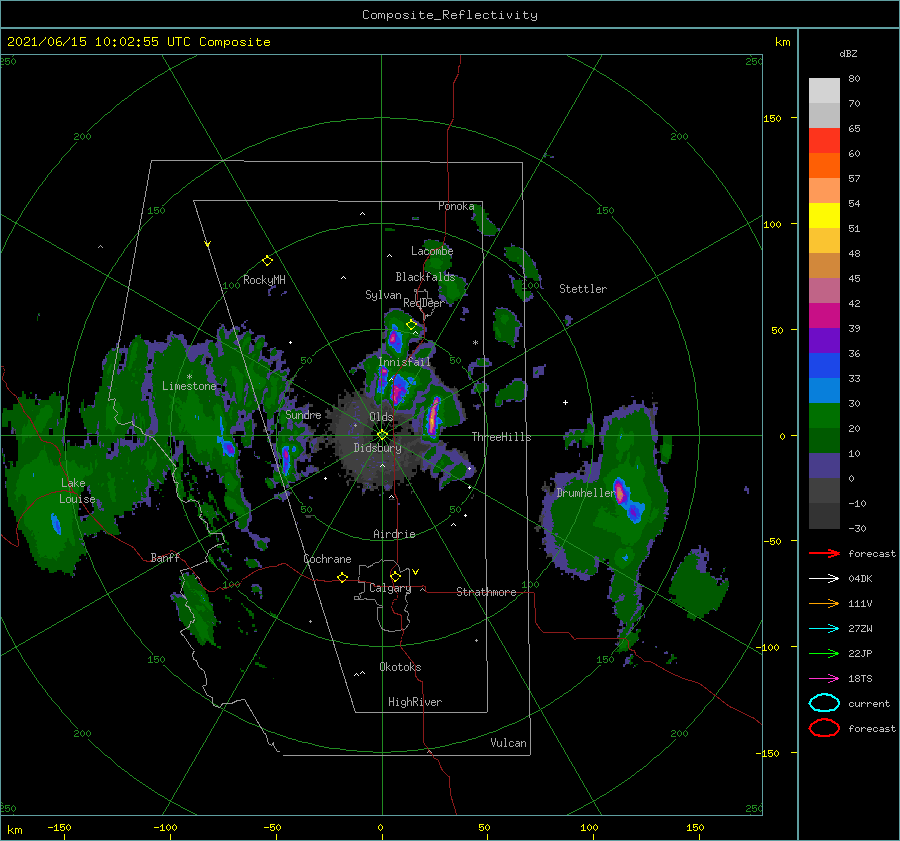Click the Sylvan label

pos(383,295)
